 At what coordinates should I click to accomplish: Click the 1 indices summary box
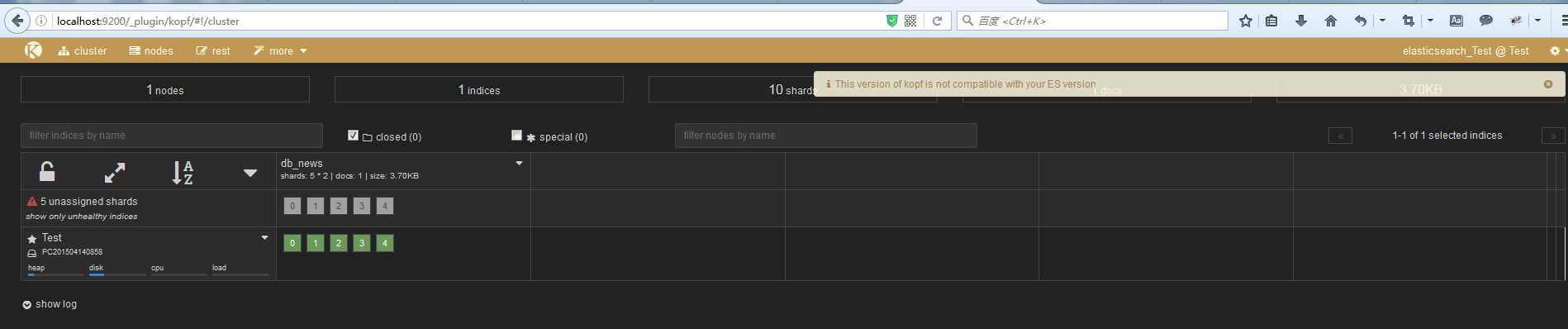click(x=479, y=89)
